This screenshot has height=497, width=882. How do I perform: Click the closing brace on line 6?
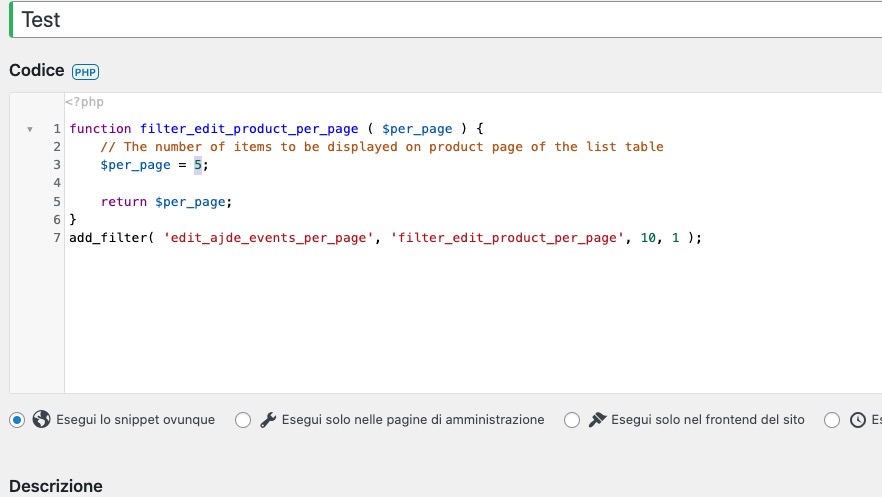pos(73,219)
